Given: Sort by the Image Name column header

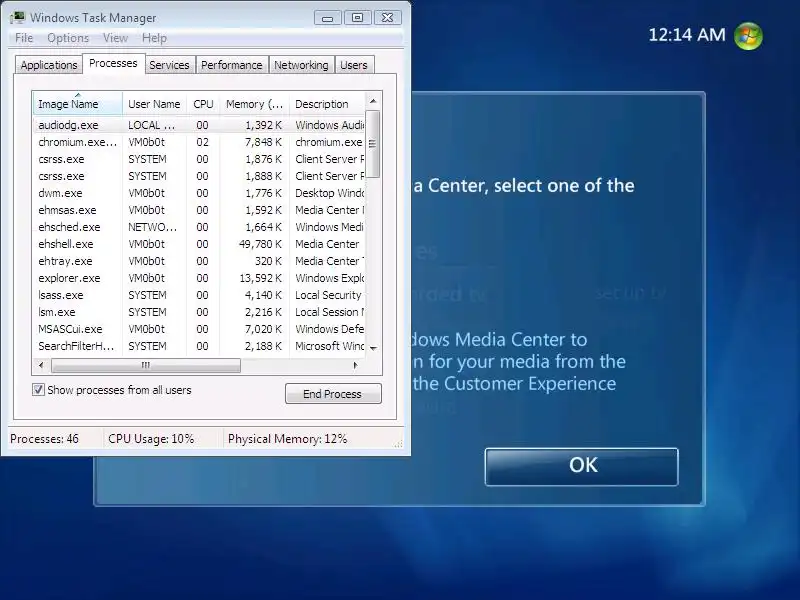Looking at the screenshot, I should pyautogui.click(x=78, y=104).
